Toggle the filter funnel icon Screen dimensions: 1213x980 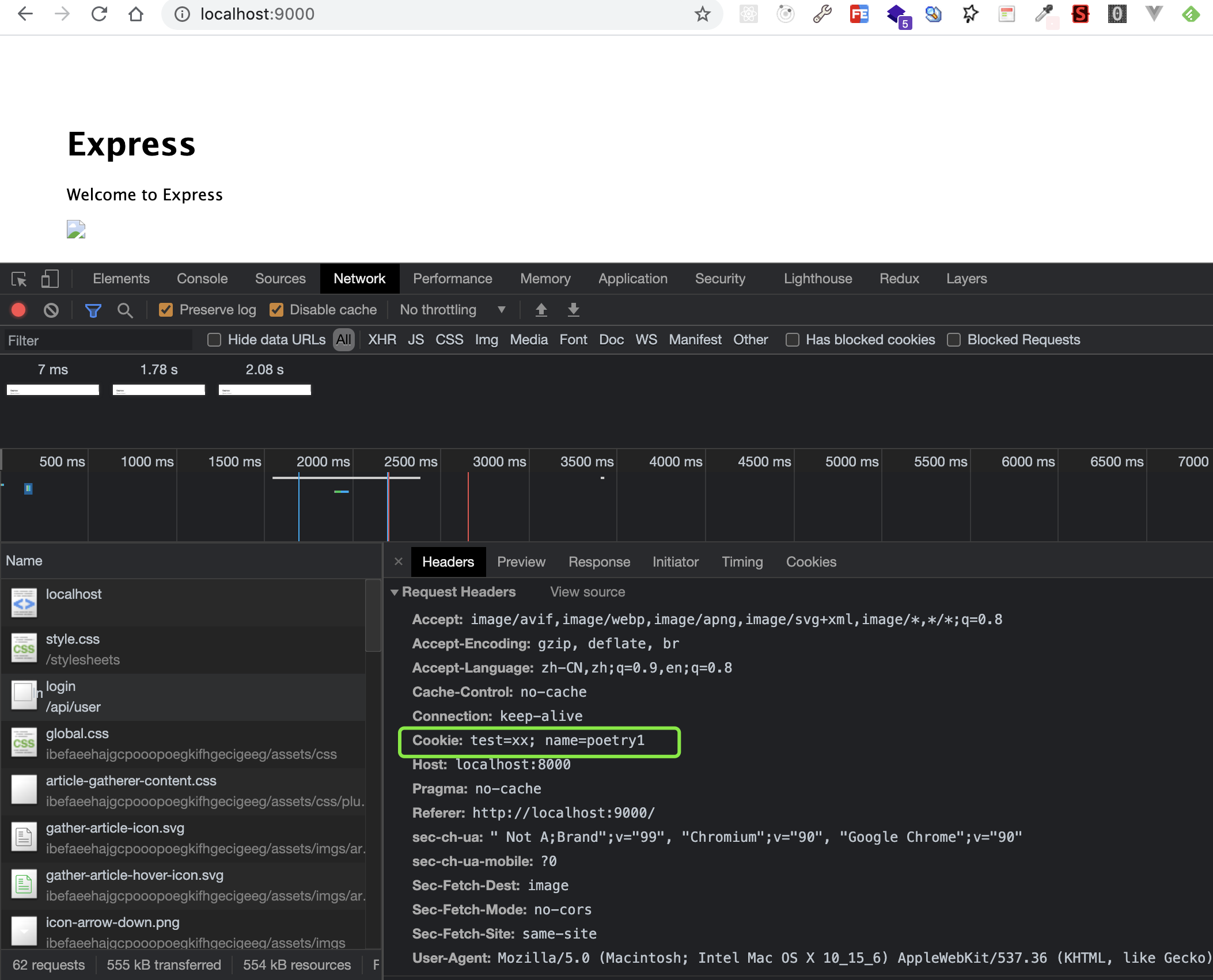(93, 310)
